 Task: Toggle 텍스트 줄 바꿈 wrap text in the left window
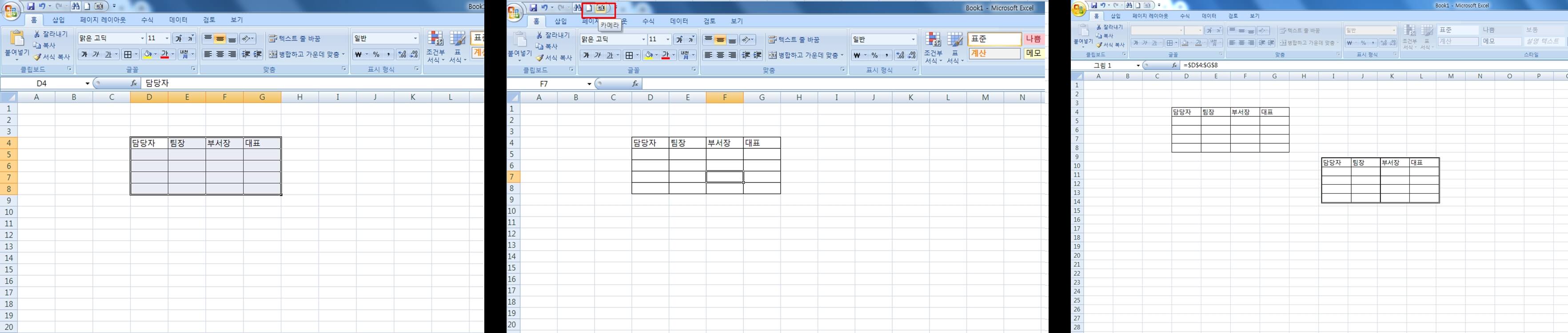pyautogui.click(x=295, y=38)
